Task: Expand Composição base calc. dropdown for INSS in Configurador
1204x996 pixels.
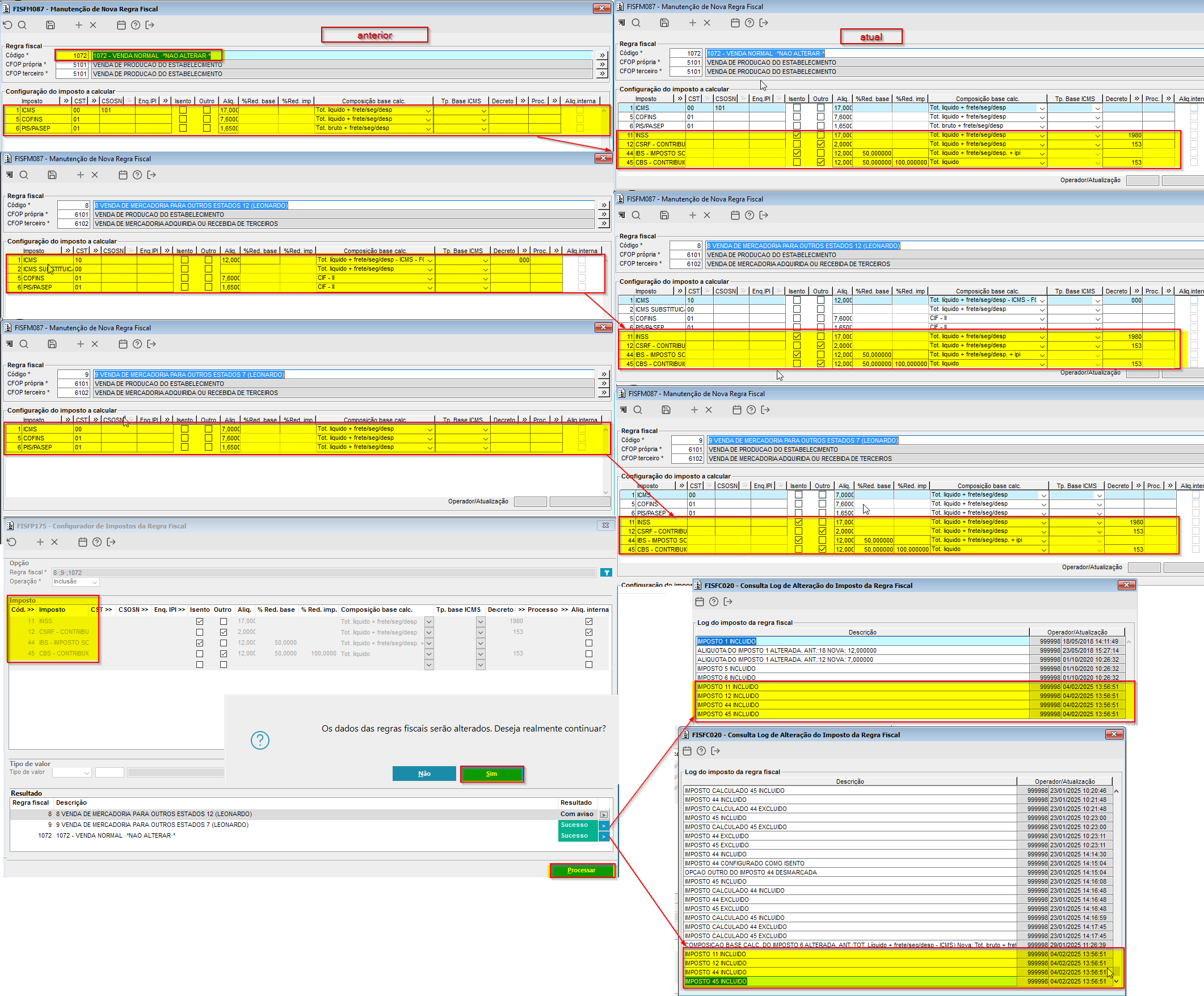Action: coord(429,621)
